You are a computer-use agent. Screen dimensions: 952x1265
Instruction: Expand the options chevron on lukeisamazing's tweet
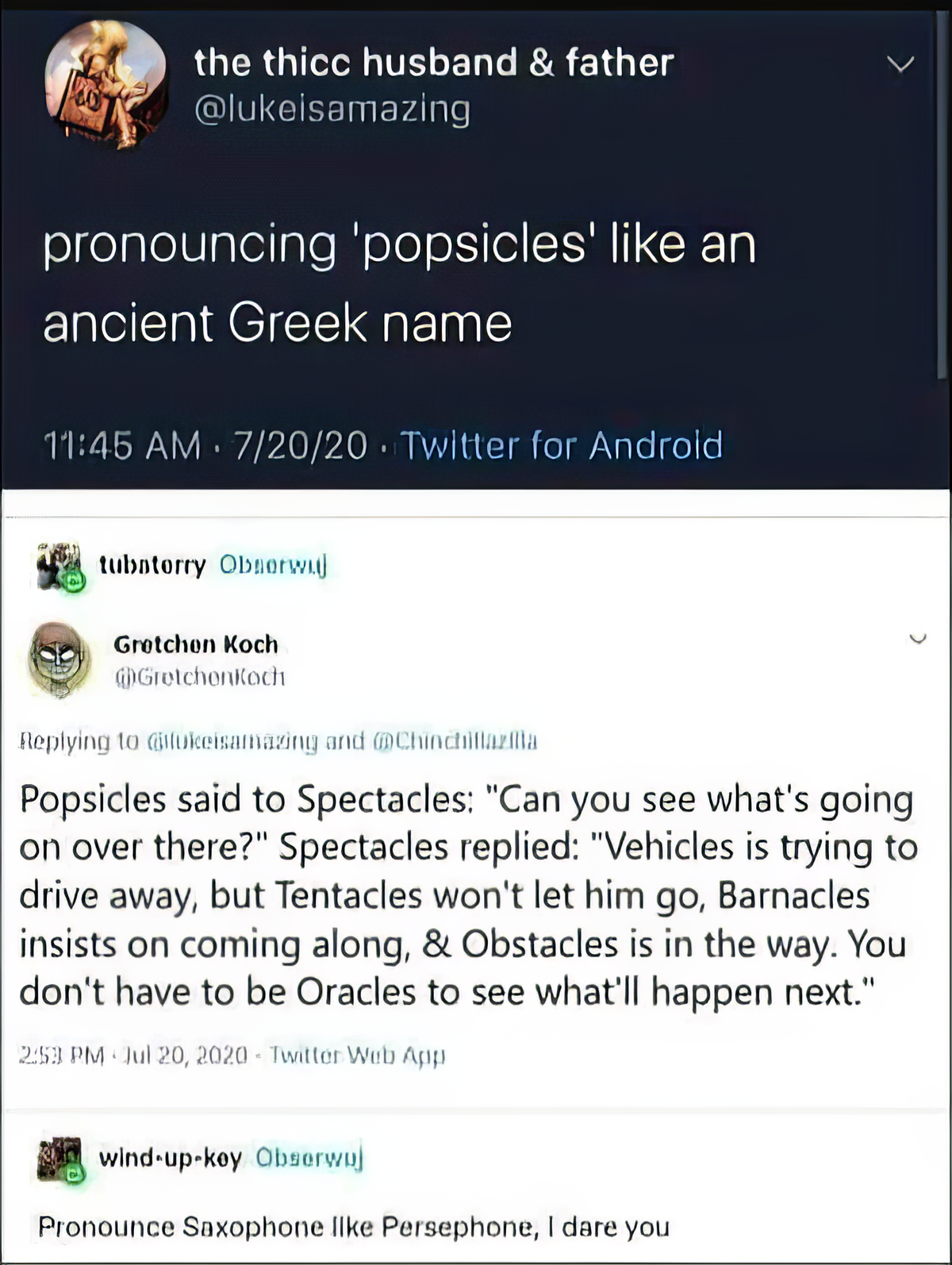coord(900,65)
